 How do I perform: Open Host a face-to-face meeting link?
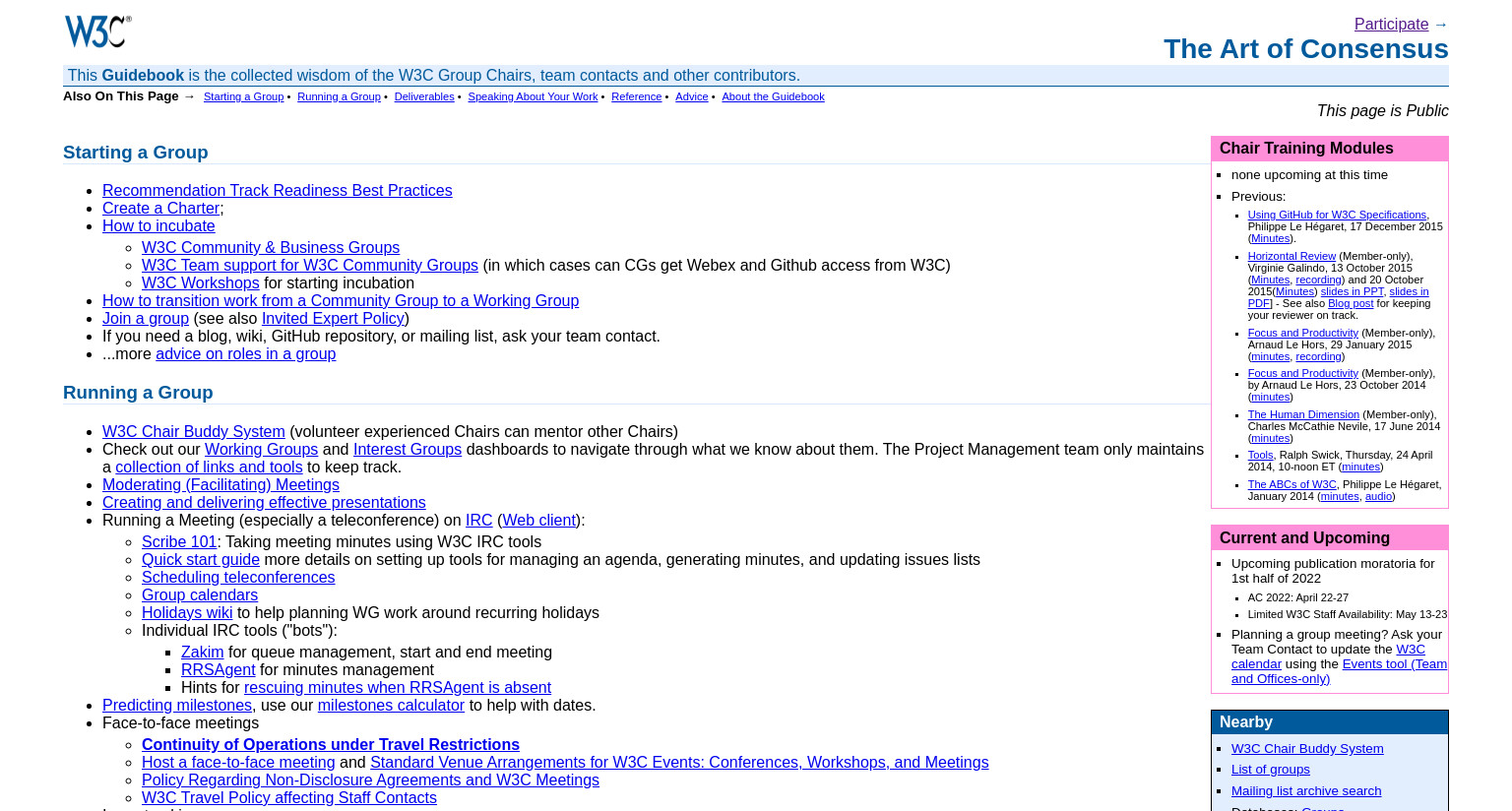click(238, 763)
